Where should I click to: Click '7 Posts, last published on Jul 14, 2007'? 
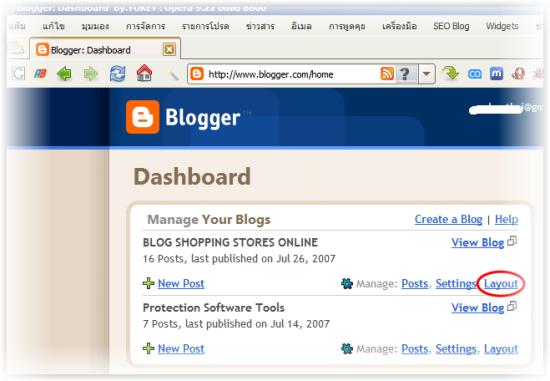[236, 324]
